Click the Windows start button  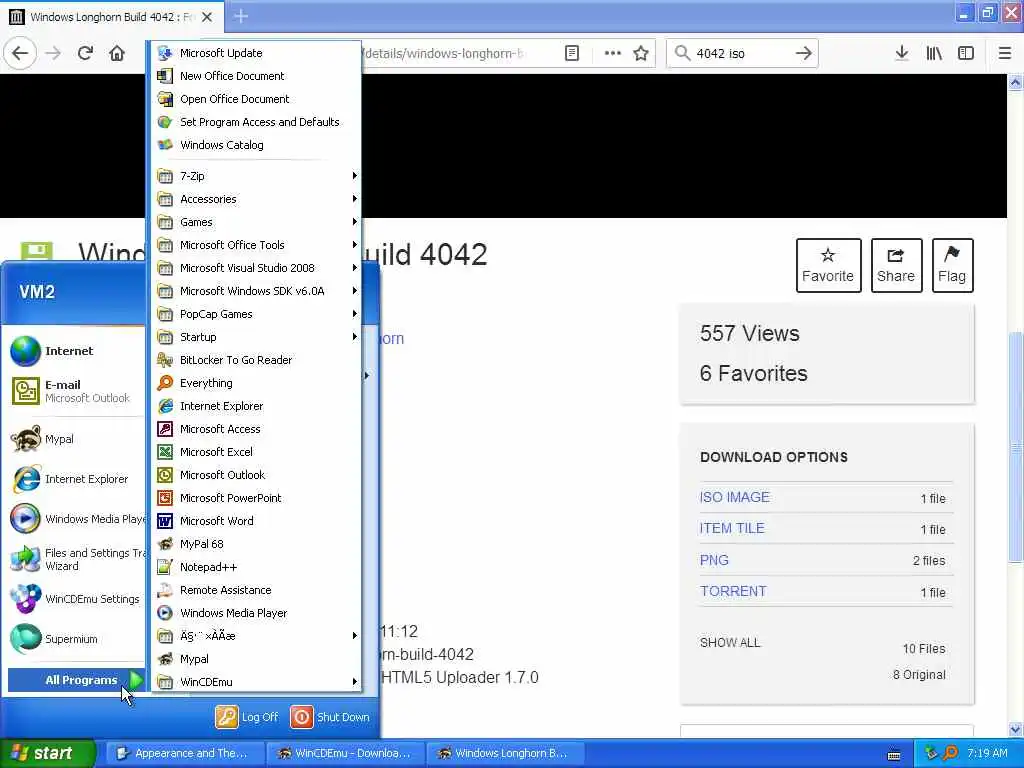[47, 753]
